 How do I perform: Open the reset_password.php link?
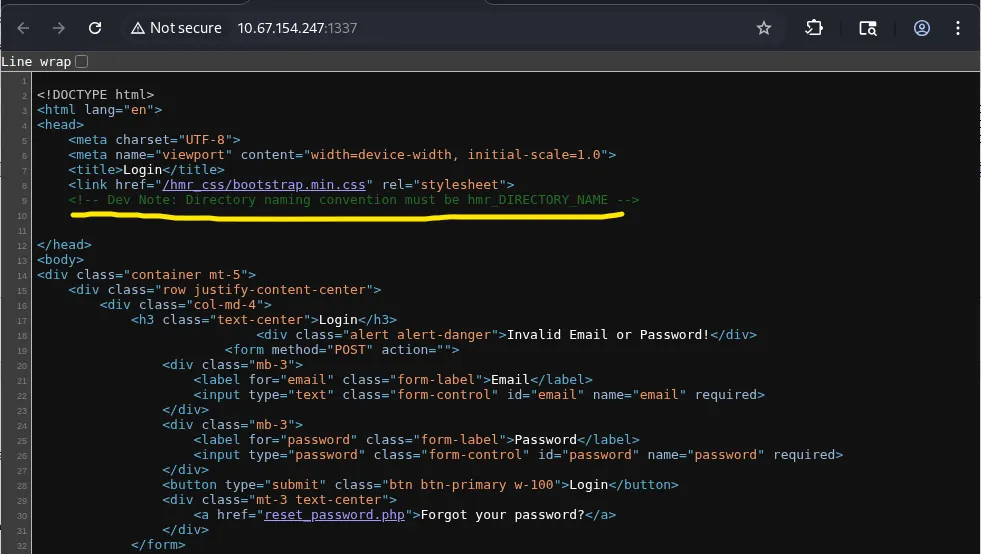(x=335, y=515)
